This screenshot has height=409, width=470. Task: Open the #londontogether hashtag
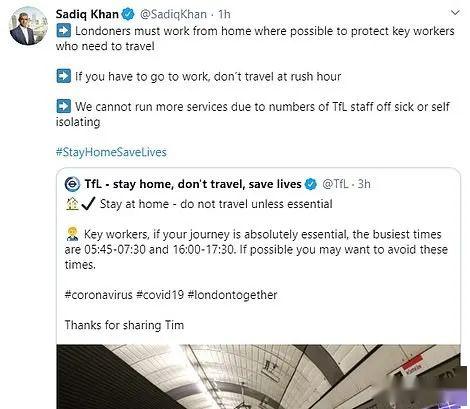(x=232, y=295)
